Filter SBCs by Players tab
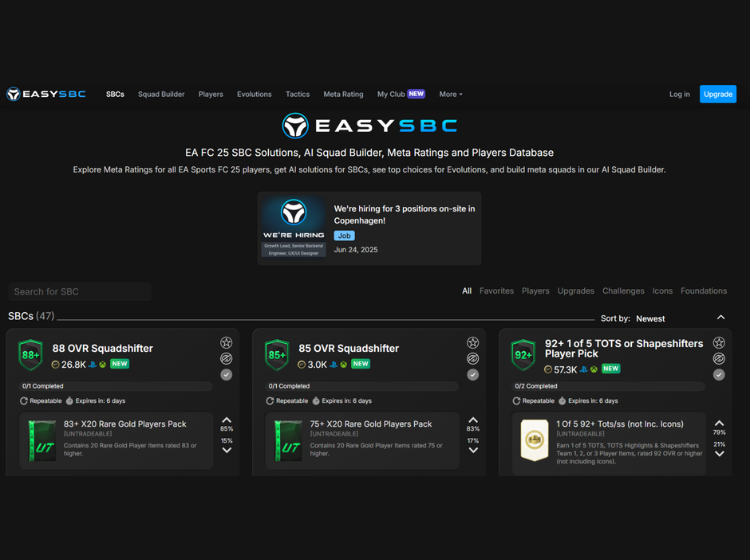 pos(535,291)
